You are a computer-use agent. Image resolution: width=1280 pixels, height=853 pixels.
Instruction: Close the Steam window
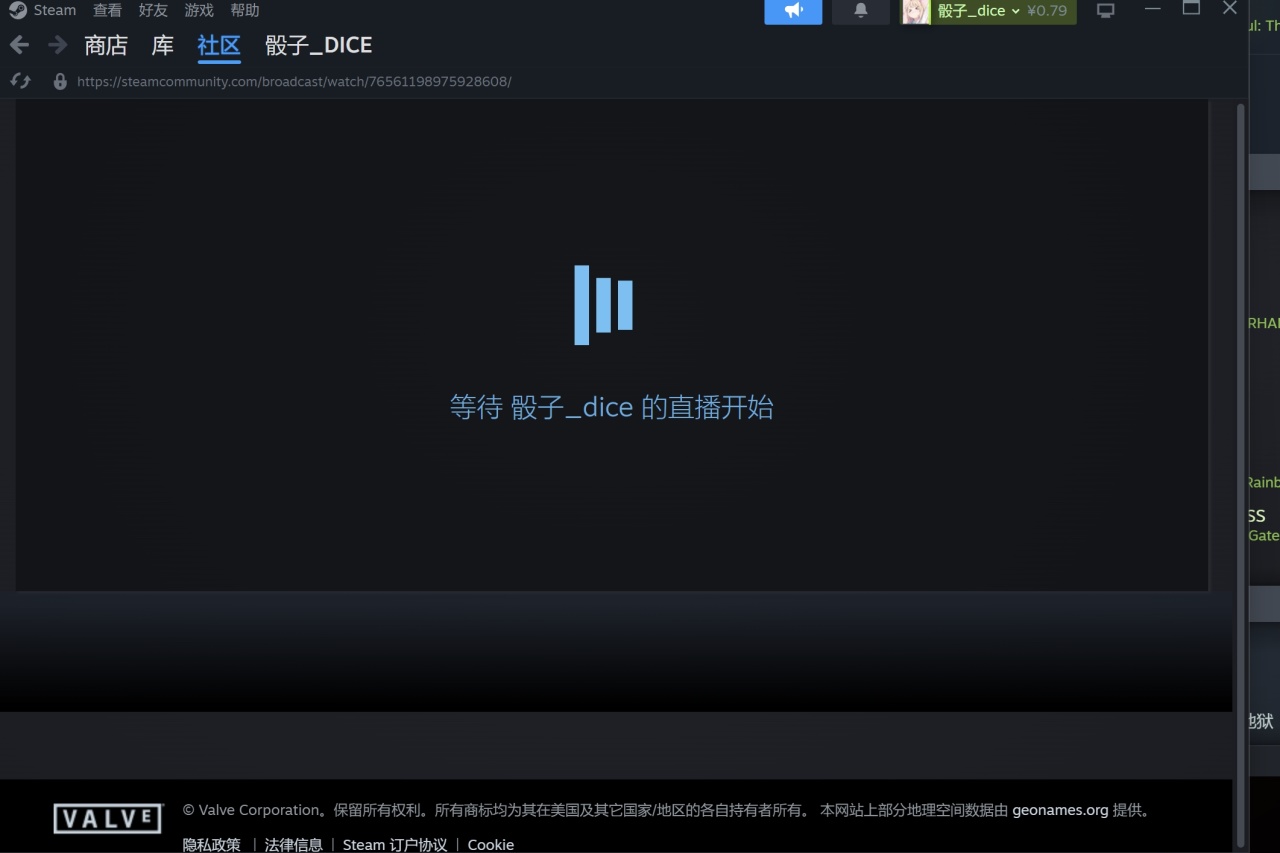pos(1230,8)
